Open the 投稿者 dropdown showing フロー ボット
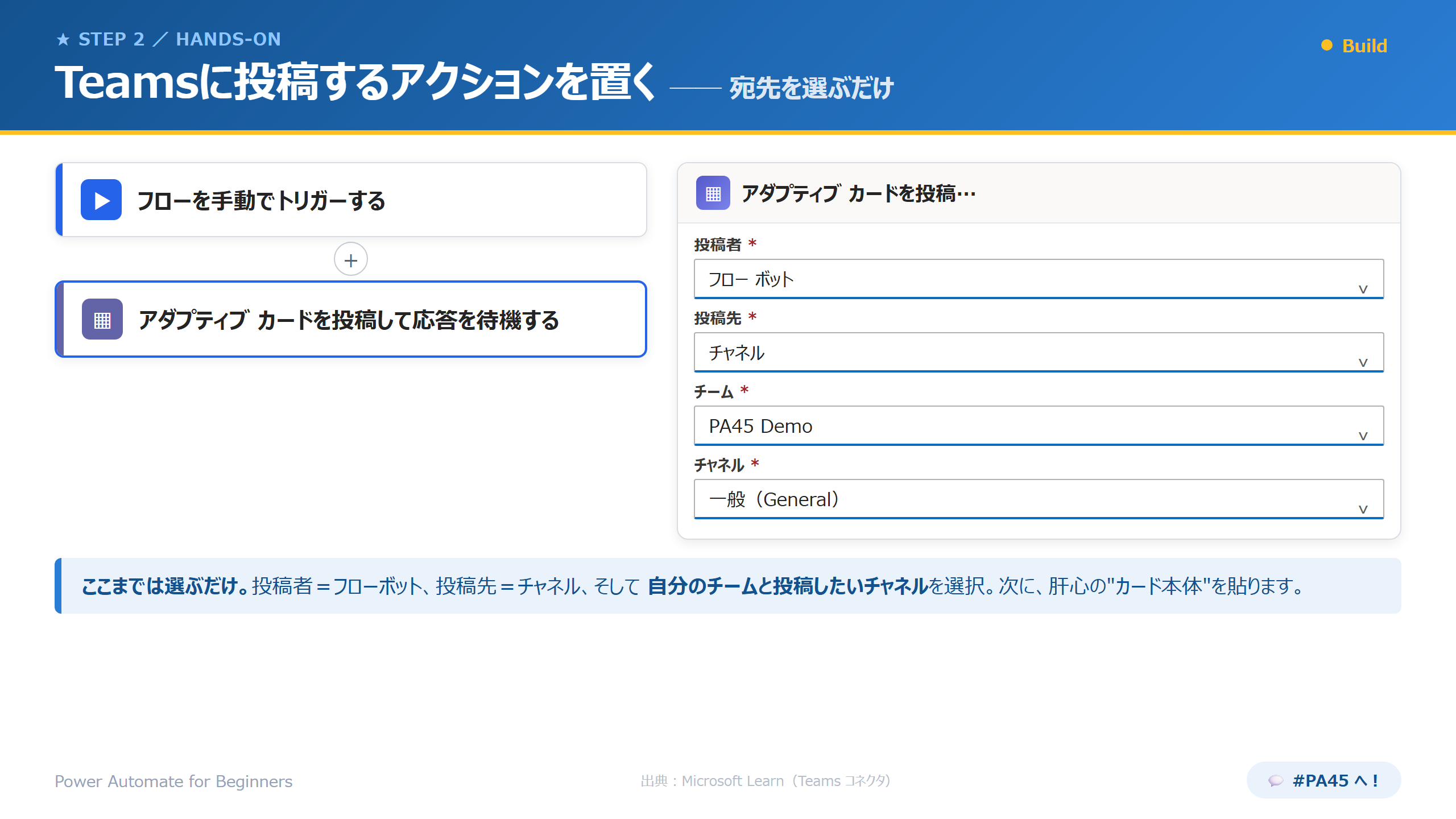 (1039, 279)
